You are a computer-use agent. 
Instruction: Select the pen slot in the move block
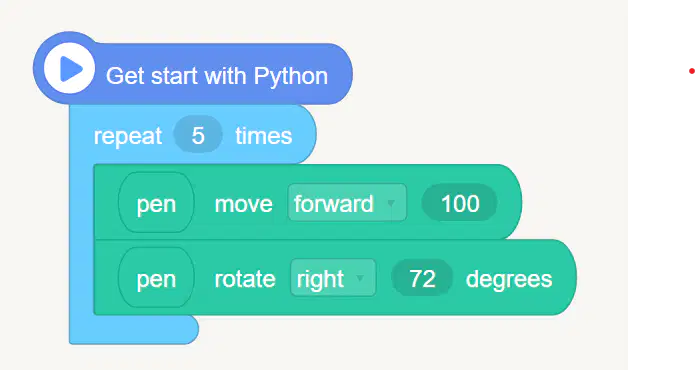(156, 203)
